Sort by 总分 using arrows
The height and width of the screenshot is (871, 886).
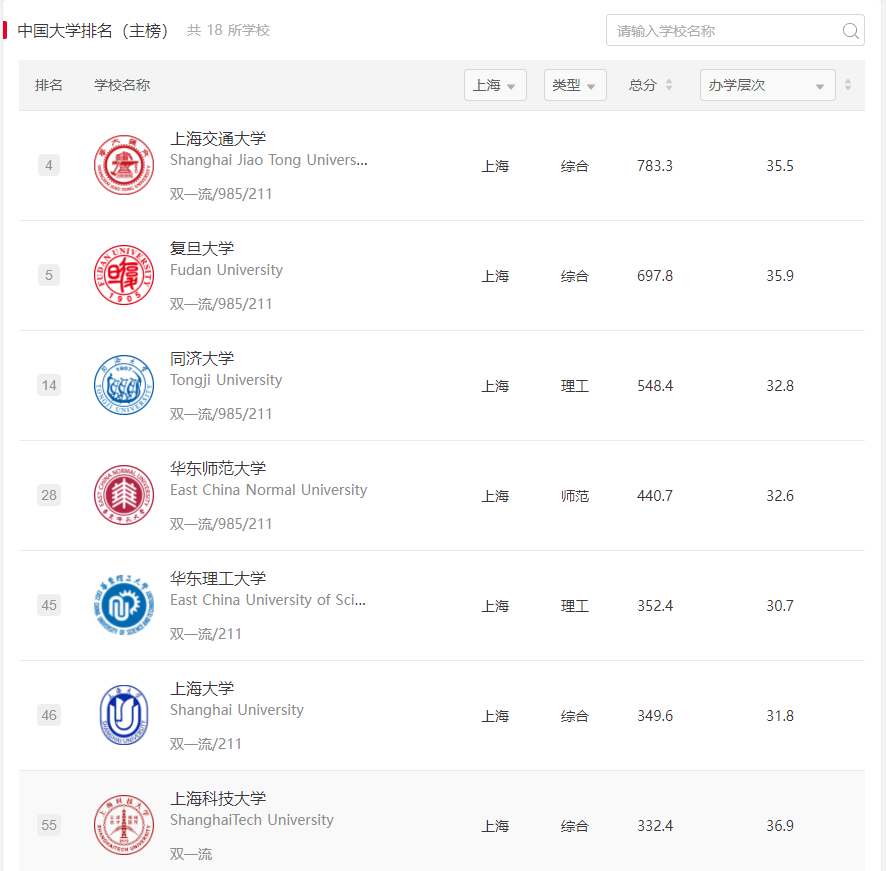669,85
